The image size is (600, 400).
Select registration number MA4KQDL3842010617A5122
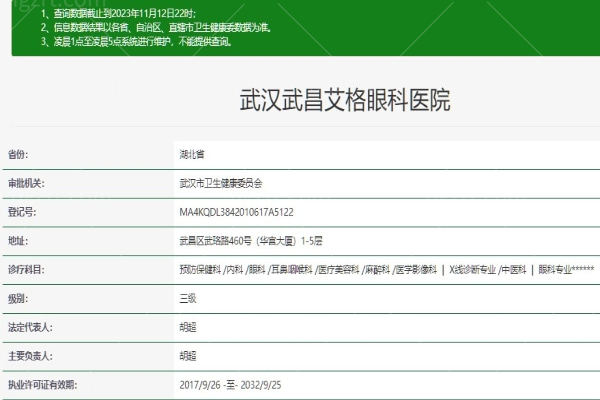click(x=236, y=212)
